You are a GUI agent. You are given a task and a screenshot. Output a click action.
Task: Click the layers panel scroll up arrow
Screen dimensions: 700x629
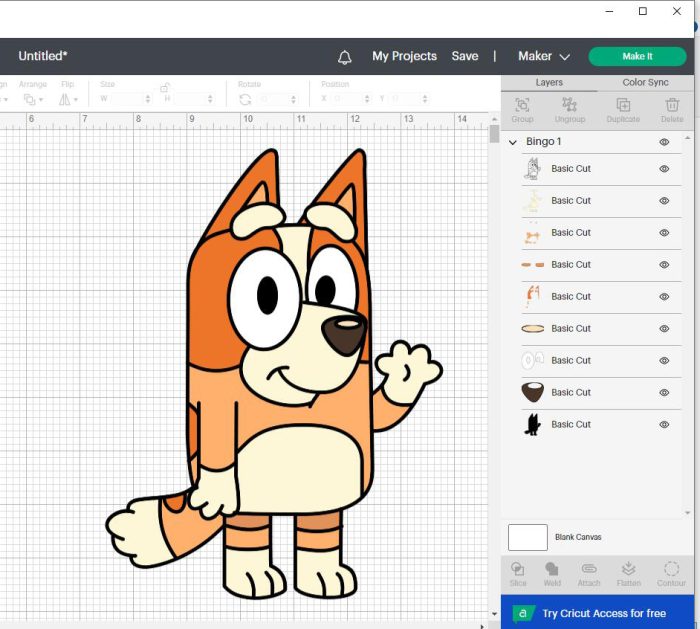click(688, 138)
